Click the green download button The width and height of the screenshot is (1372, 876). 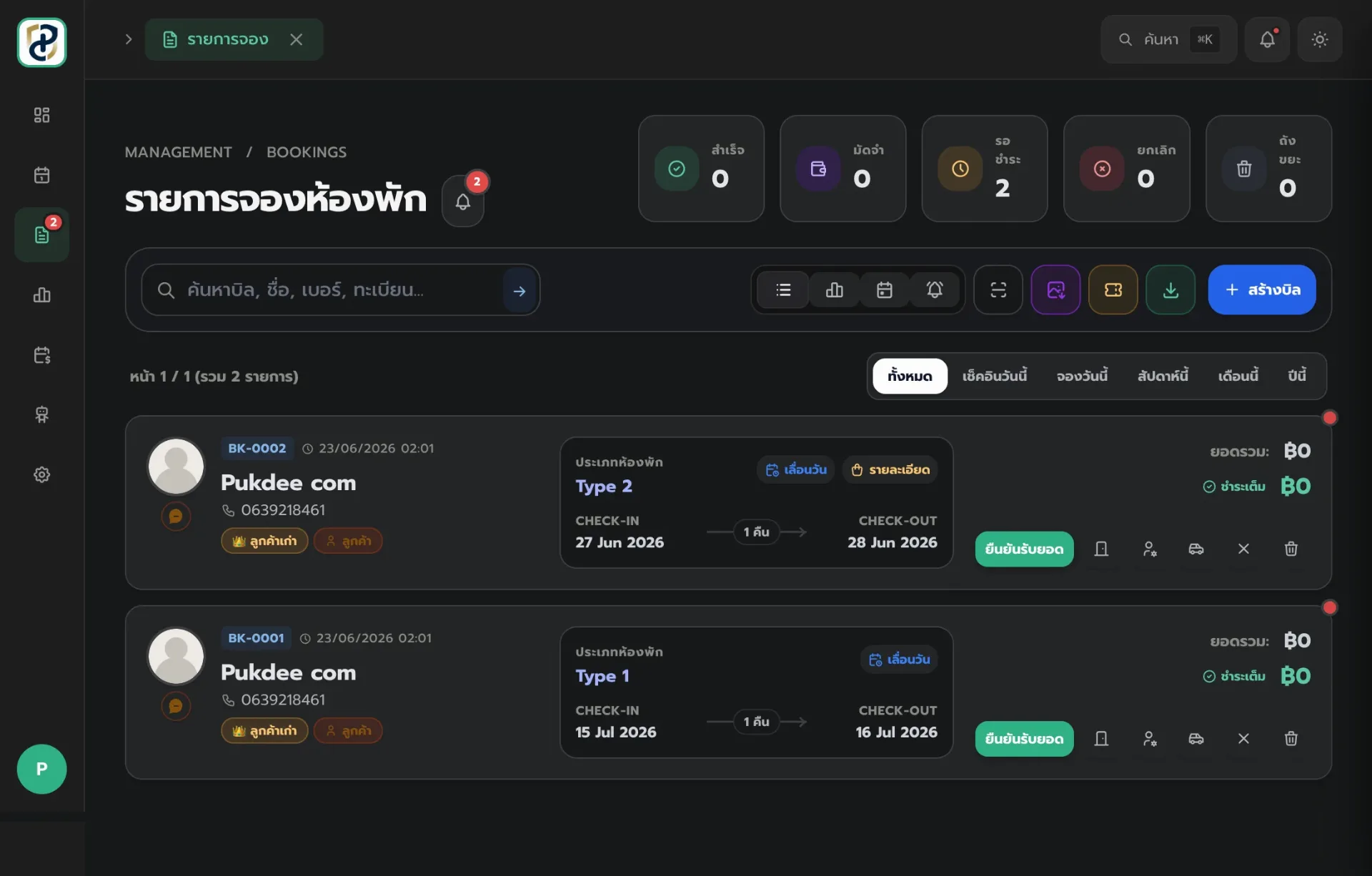point(1170,289)
